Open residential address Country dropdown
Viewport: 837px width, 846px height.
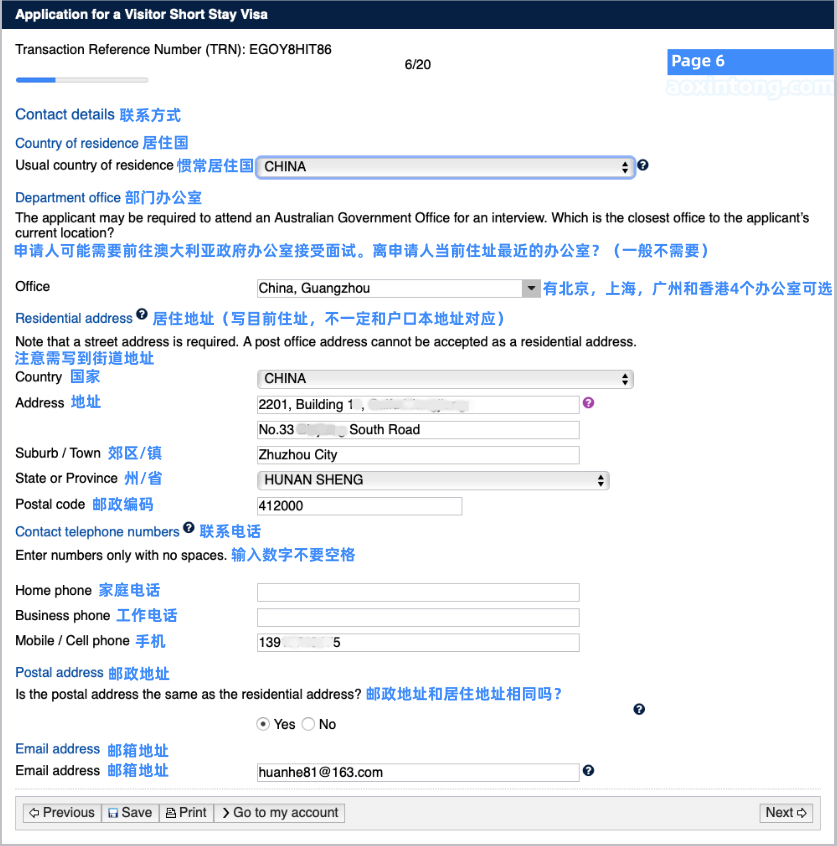(x=446, y=379)
